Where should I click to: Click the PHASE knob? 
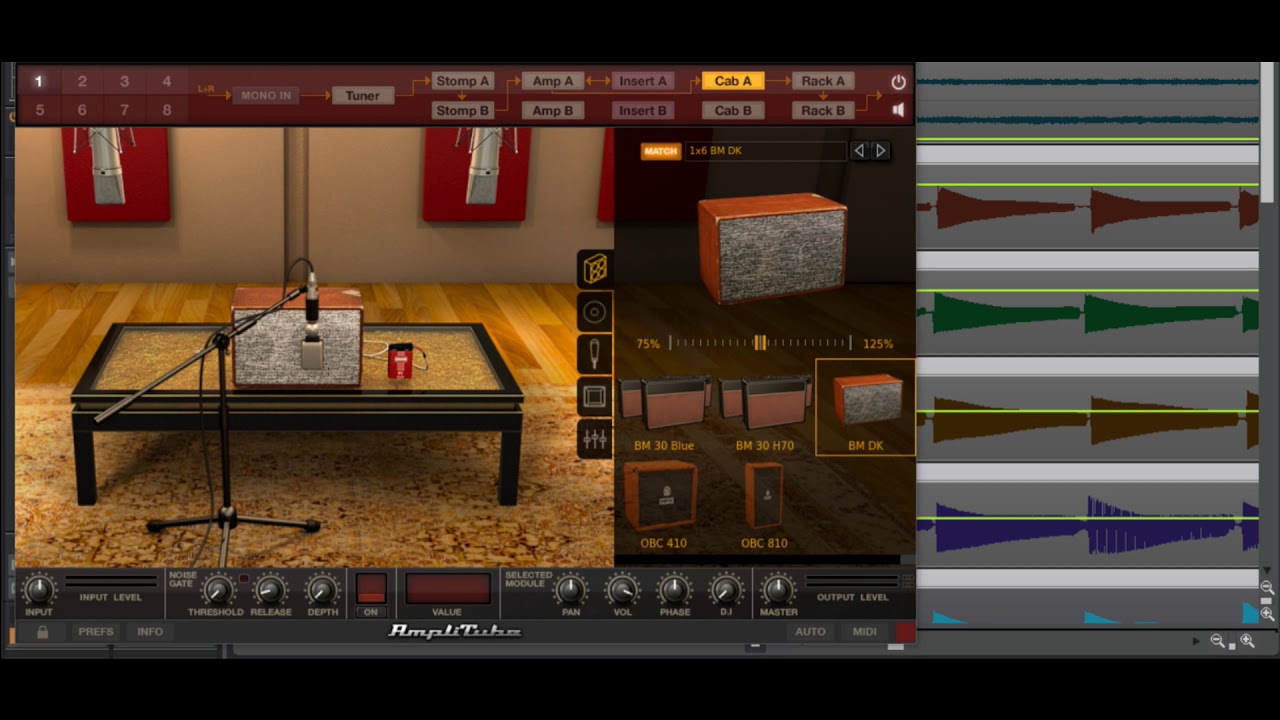coord(674,590)
